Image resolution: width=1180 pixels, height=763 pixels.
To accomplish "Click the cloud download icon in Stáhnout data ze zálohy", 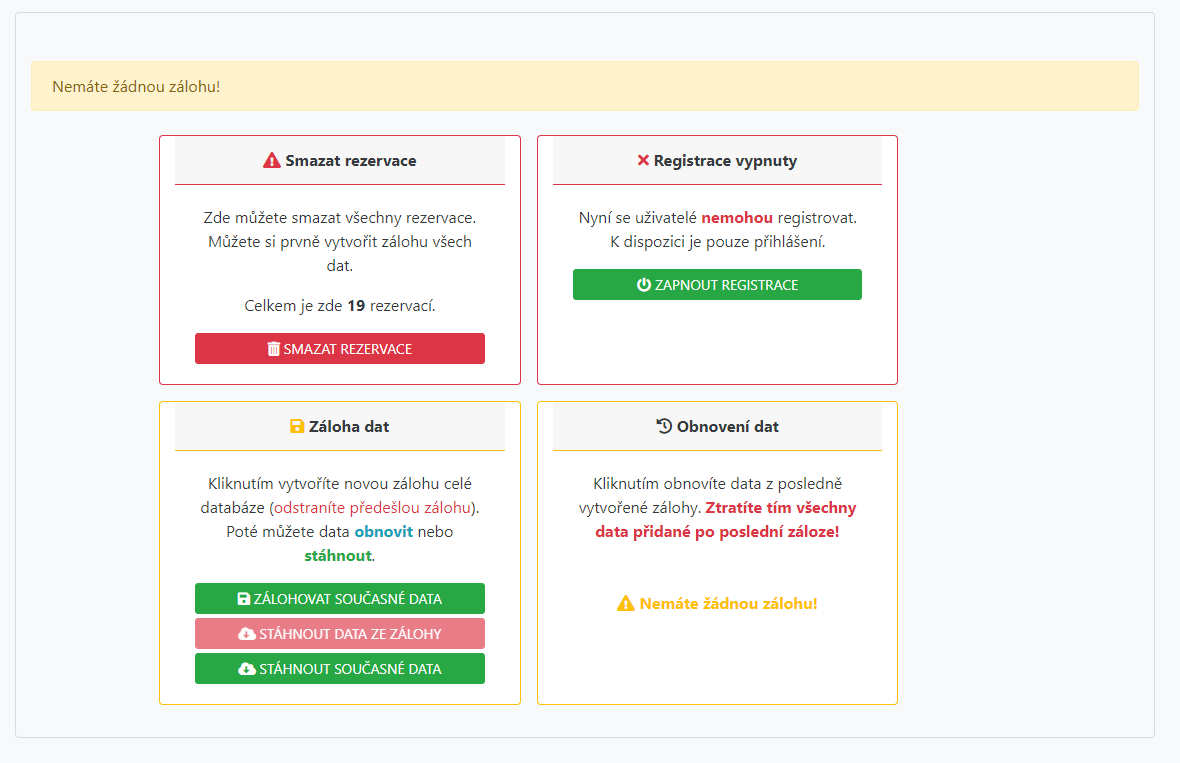I will [x=247, y=634].
